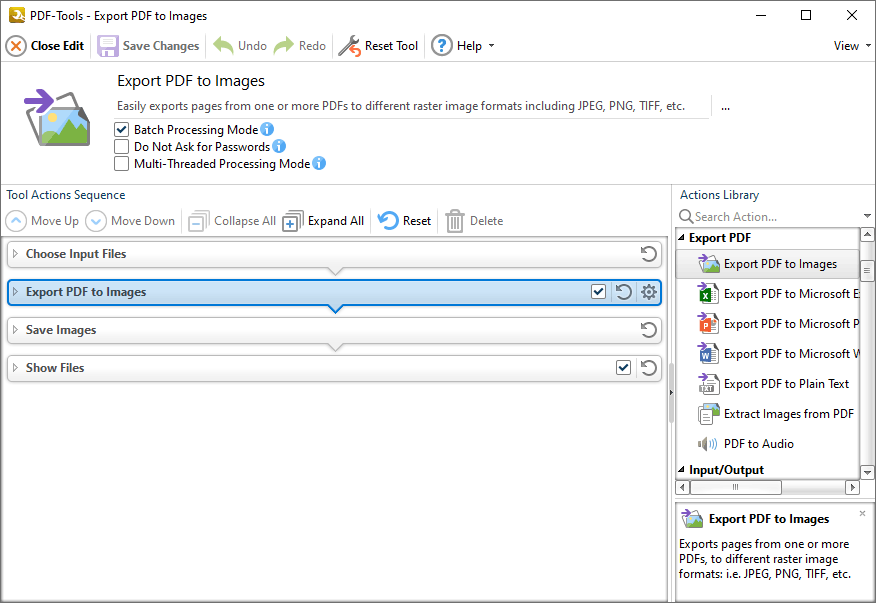Open the Help dropdown arrow

[x=492, y=46]
